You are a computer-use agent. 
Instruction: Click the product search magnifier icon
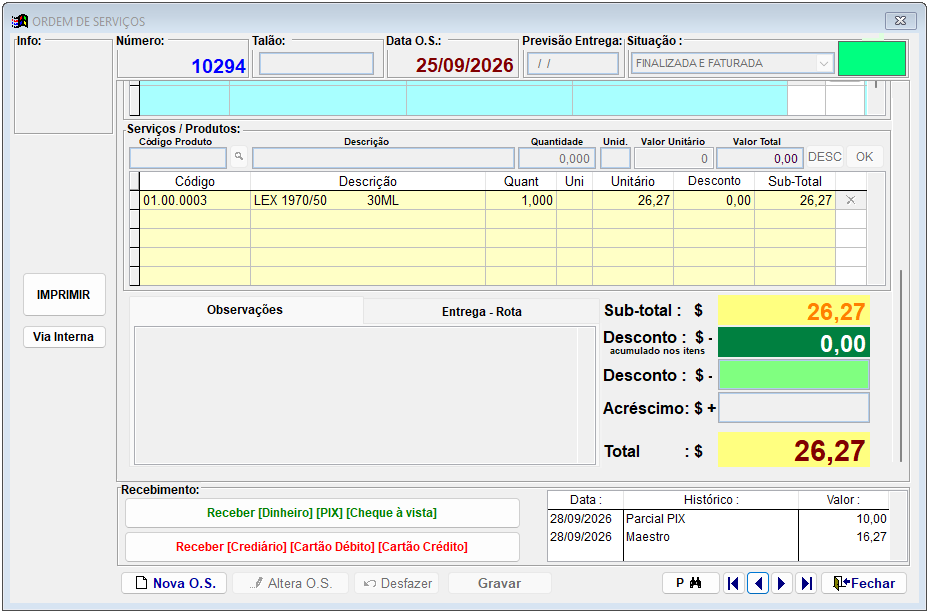(239, 157)
